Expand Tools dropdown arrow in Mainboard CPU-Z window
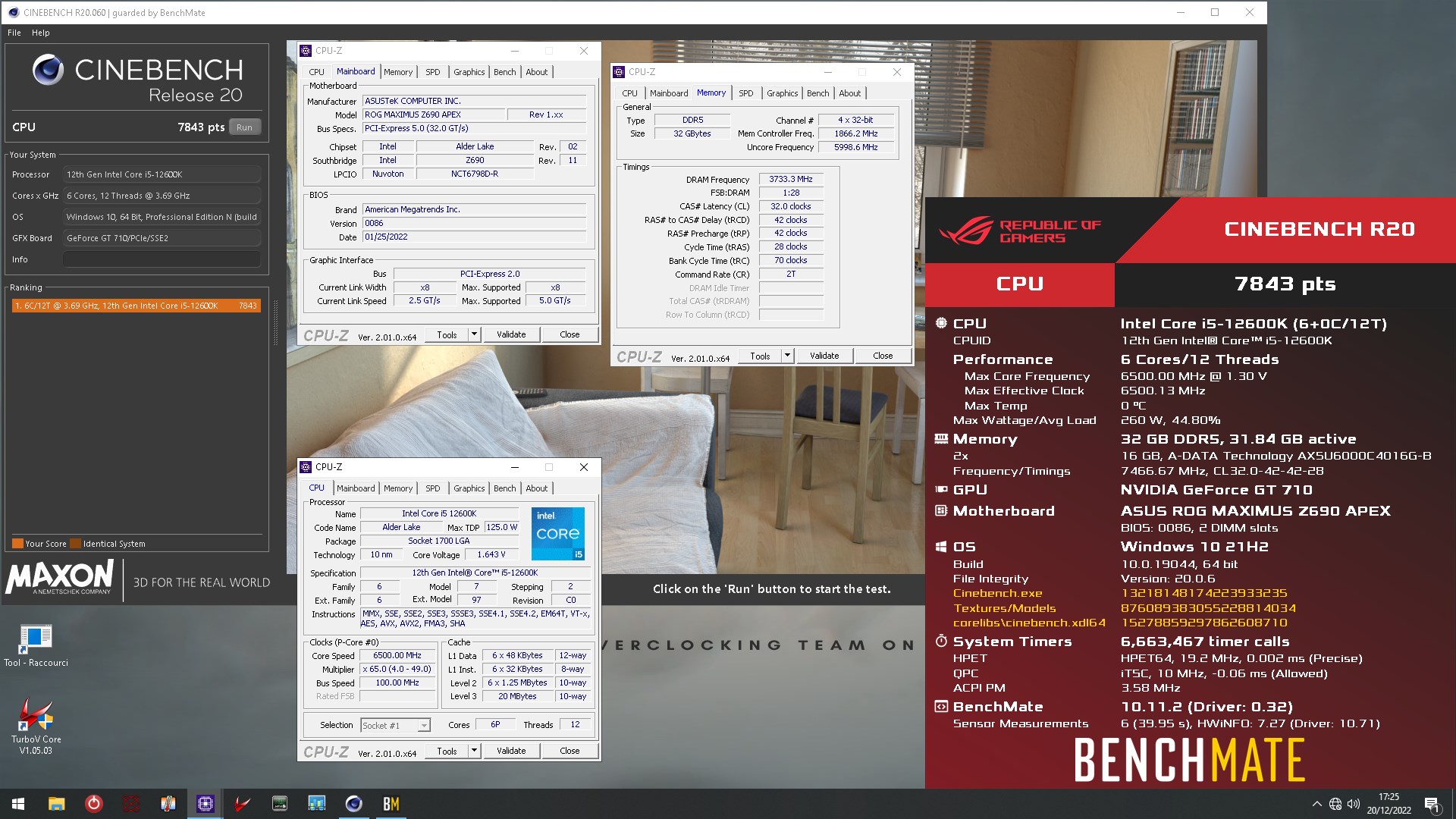Image resolution: width=1456 pixels, height=819 pixels. click(x=474, y=334)
